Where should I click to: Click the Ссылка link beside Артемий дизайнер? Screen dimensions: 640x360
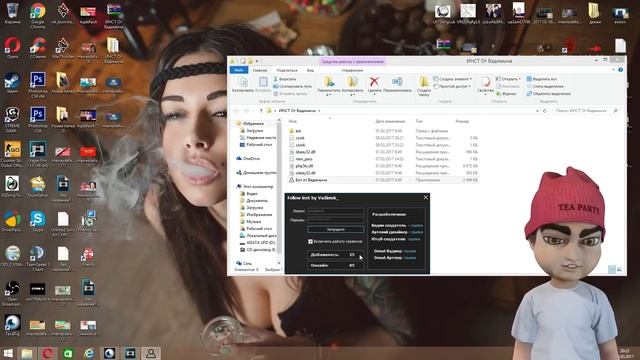(417, 232)
